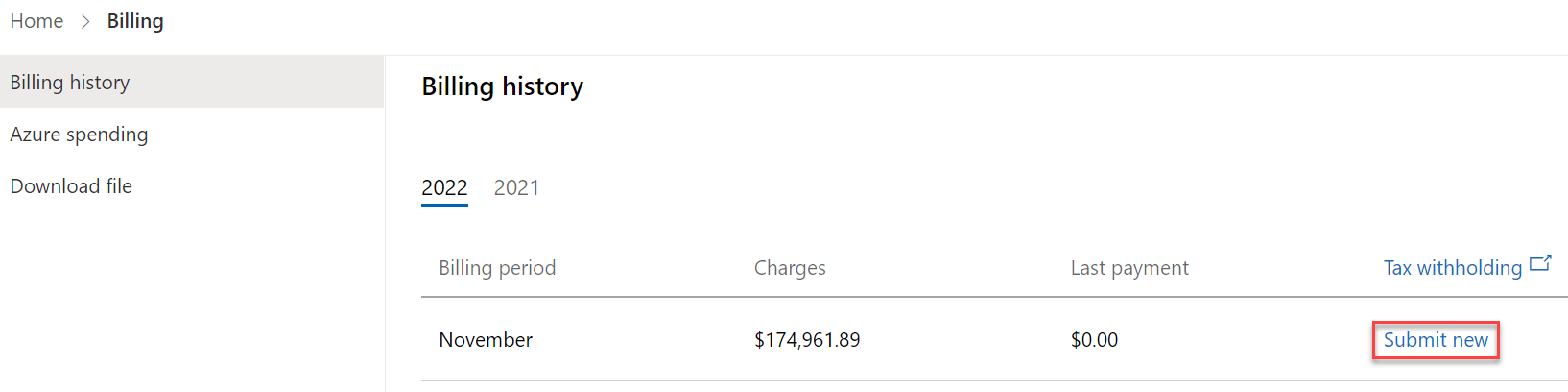Viewport: 1568px width, 392px height.
Task: Go to the Home breadcrumb
Action: point(36,21)
